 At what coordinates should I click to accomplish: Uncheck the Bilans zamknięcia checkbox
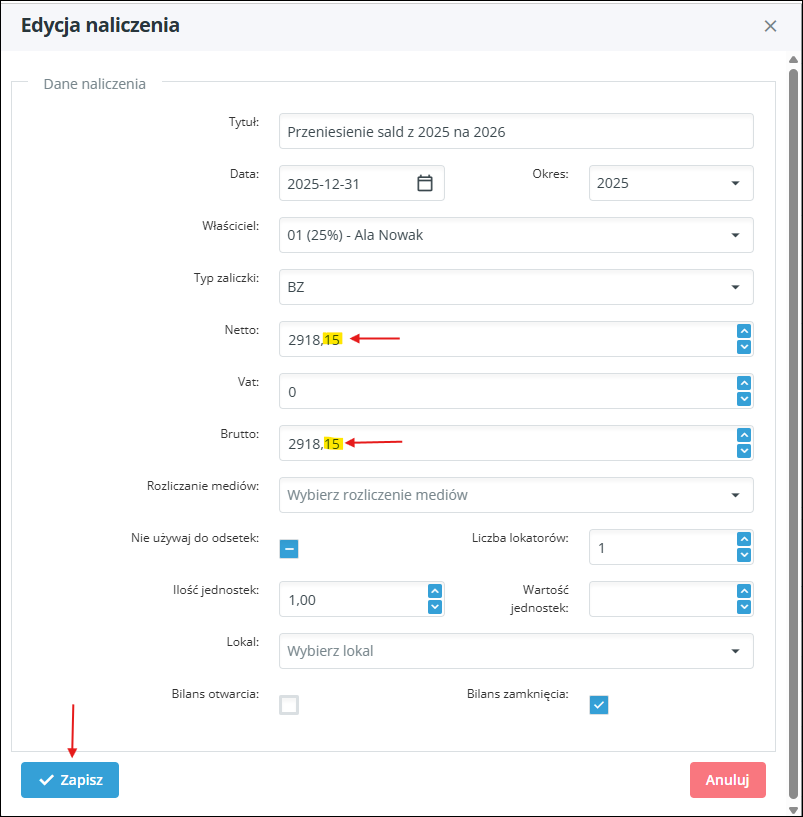[x=599, y=705]
